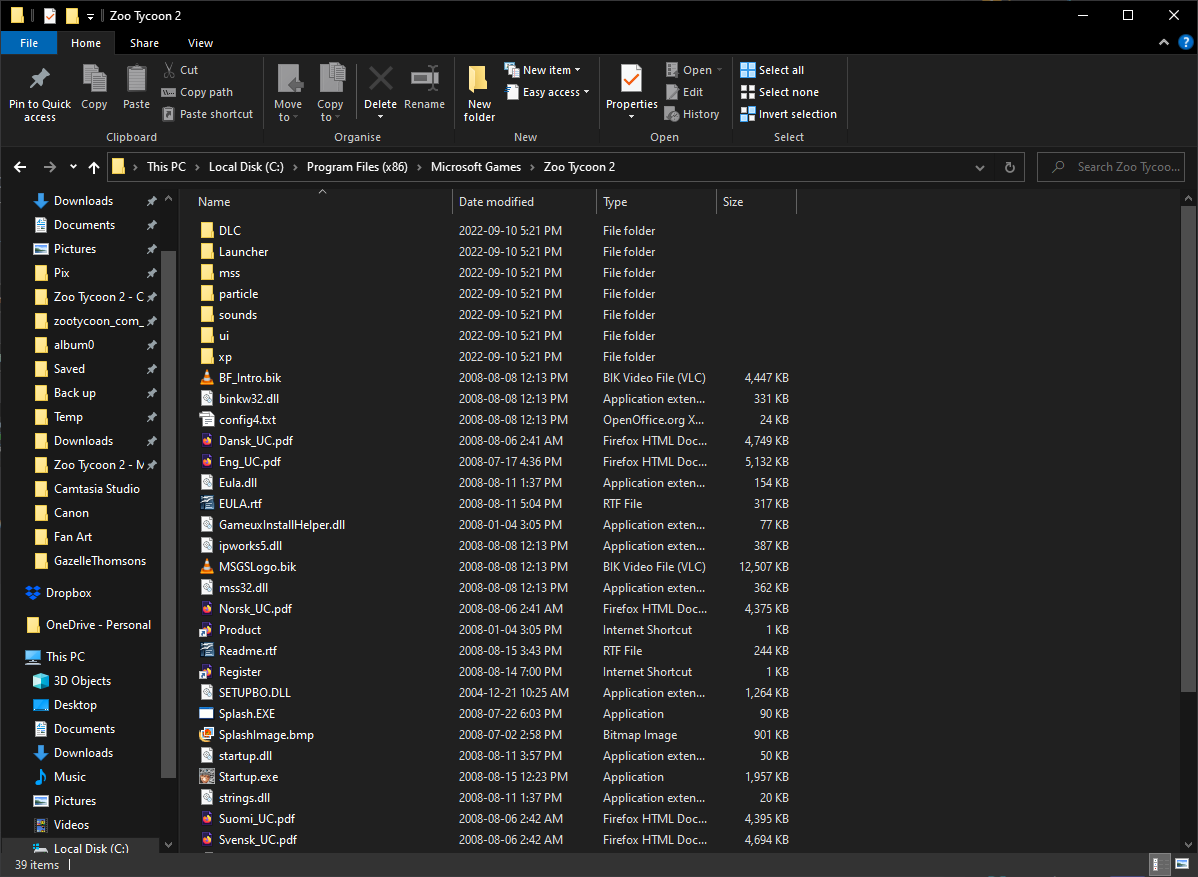
Task: Open 3D Objects in the sidebar
Action: 82,681
